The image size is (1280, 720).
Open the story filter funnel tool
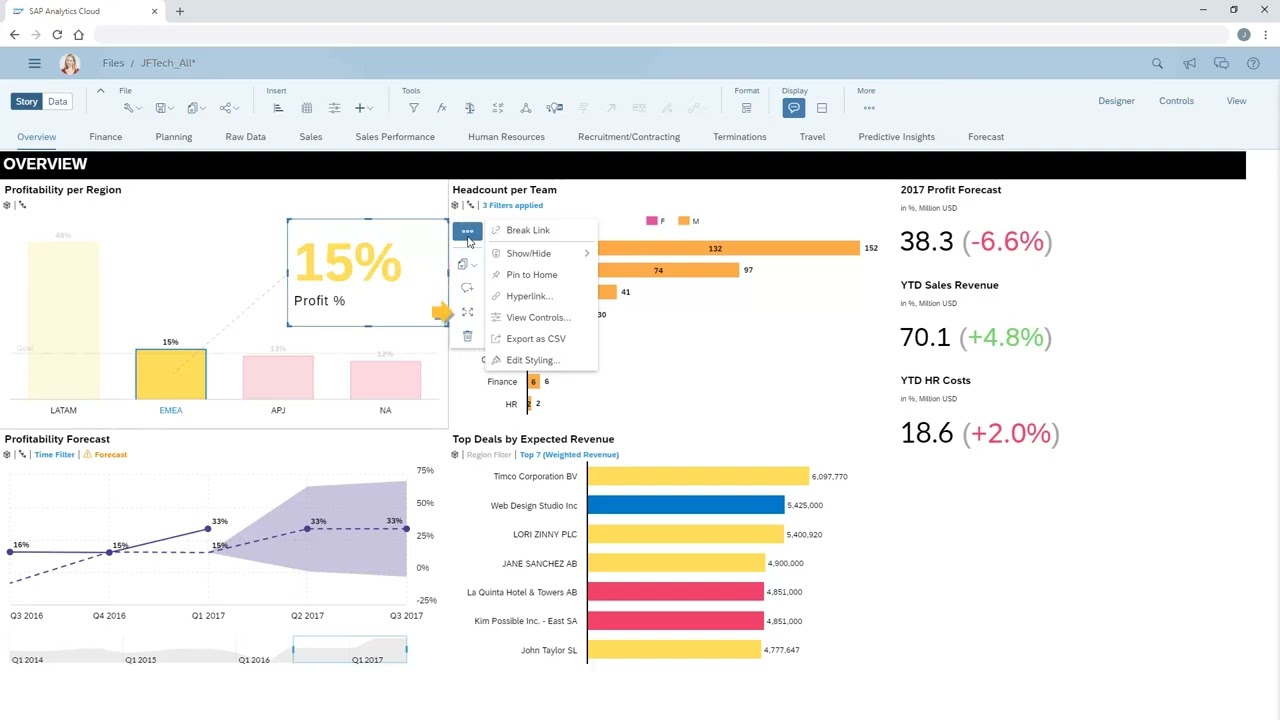coord(413,108)
